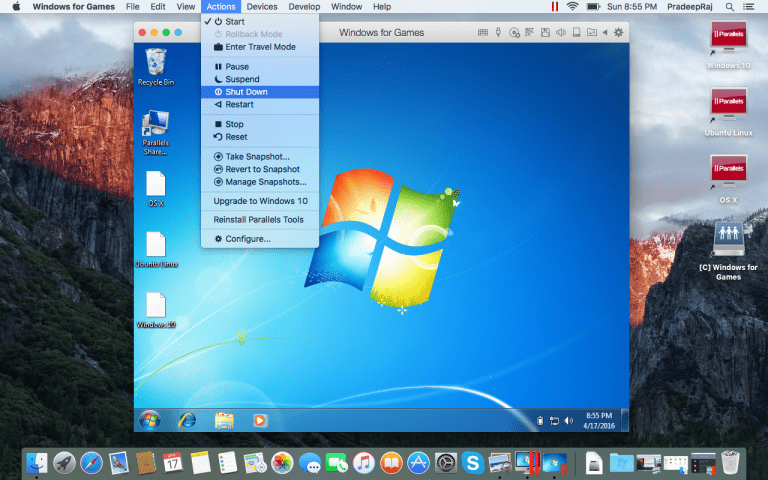
Task: Select Parallels Shared Folders desktop icon
Action: click(x=155, y=133)
